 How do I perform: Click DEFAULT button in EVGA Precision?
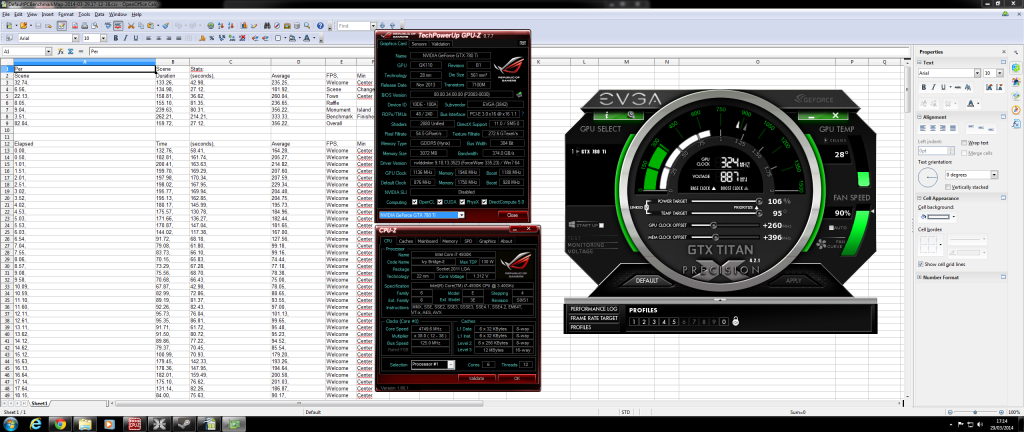click(647, 281)
